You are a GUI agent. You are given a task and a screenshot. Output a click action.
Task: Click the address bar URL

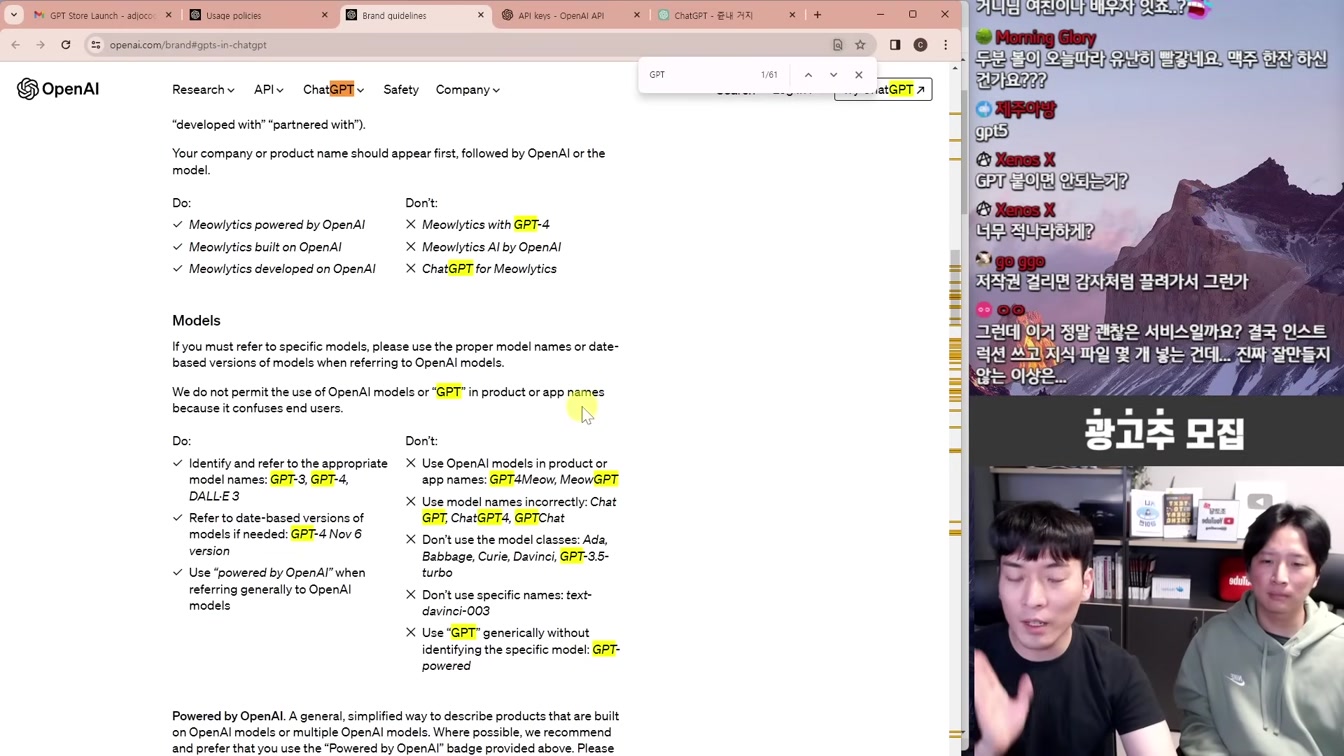[x=188, y=45]
